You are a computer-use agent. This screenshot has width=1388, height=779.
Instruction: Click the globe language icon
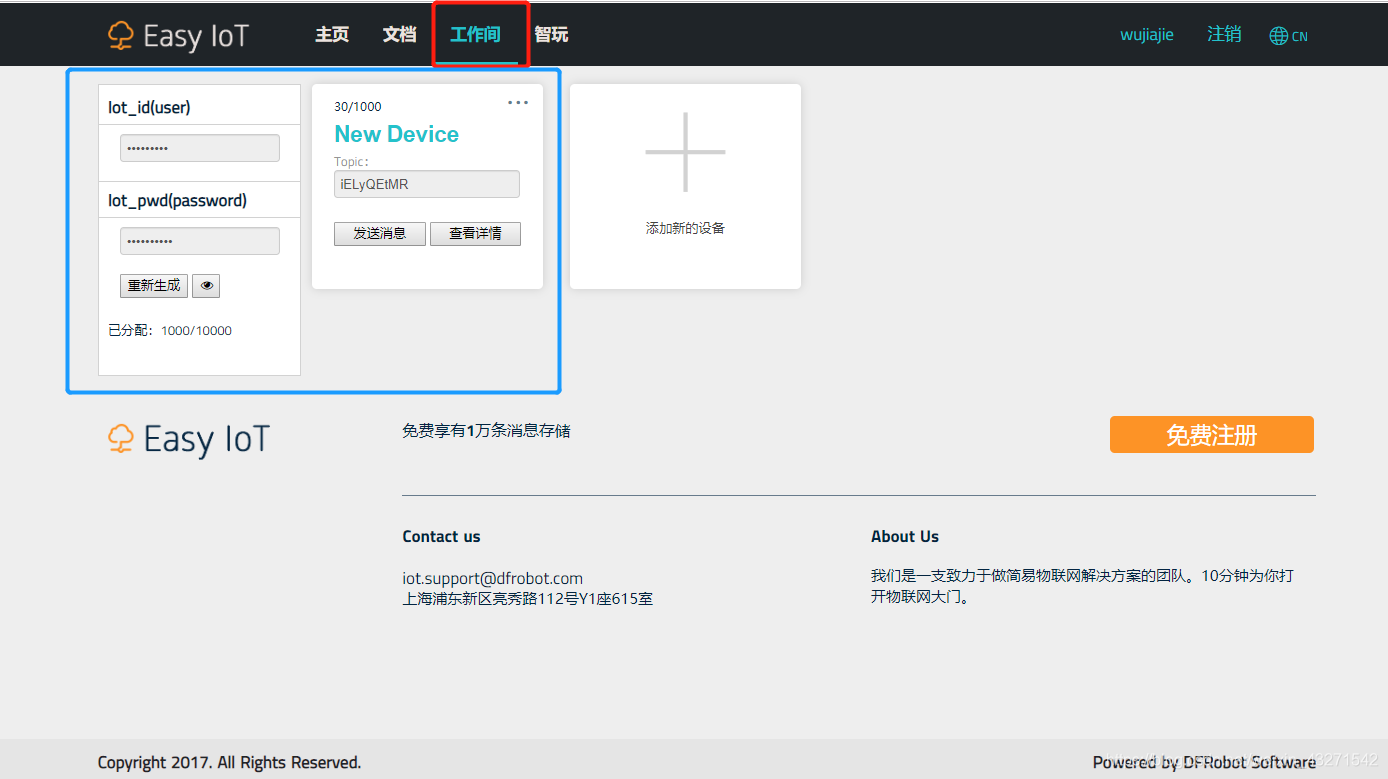(x=1278, y=36)
